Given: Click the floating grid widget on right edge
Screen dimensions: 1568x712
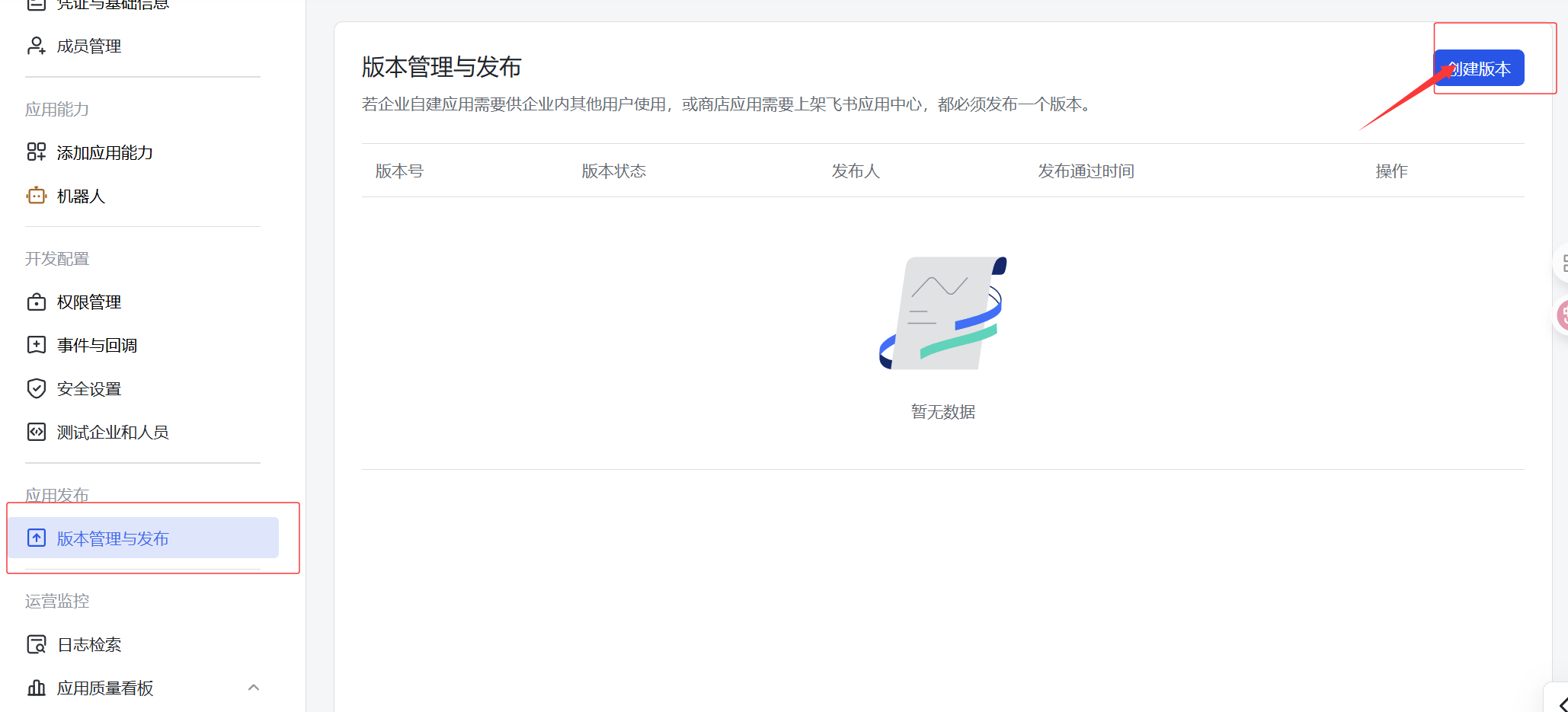Looking at the screenshot, I should pos(1563,263).
